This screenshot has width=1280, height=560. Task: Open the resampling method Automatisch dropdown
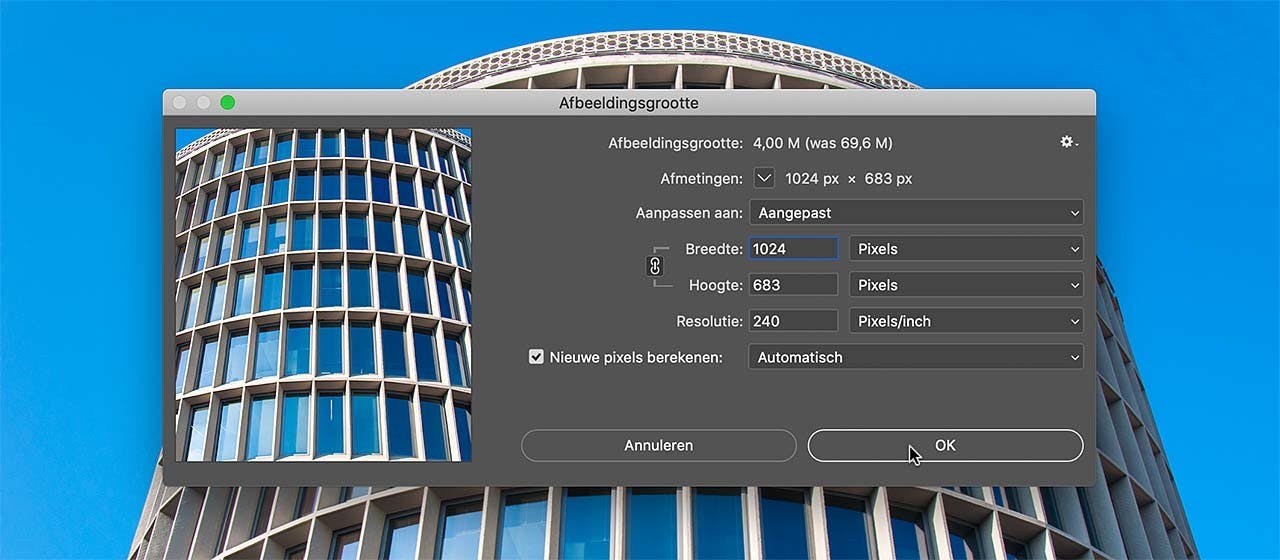pyautogui.click(x=916, y=357)
